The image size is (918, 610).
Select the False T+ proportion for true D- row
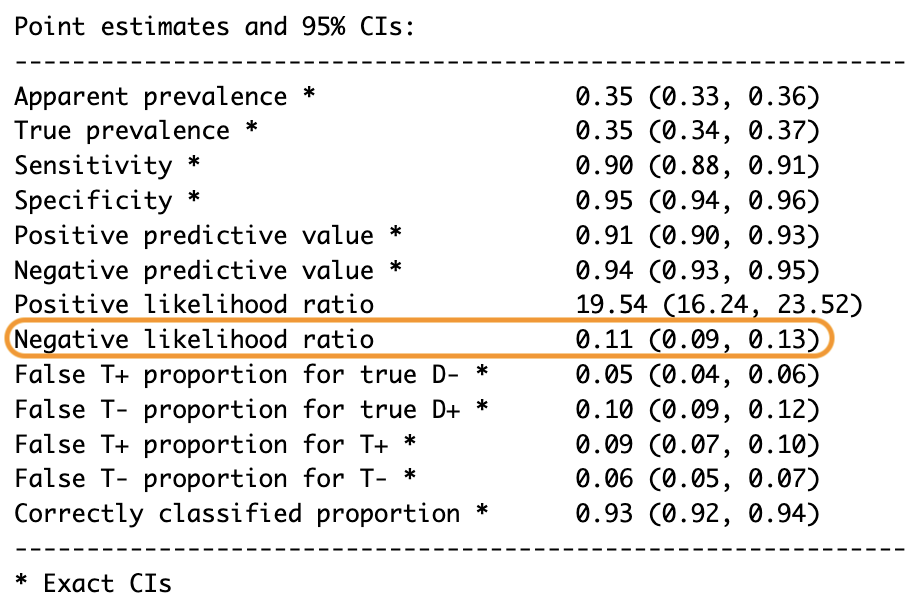417,375
